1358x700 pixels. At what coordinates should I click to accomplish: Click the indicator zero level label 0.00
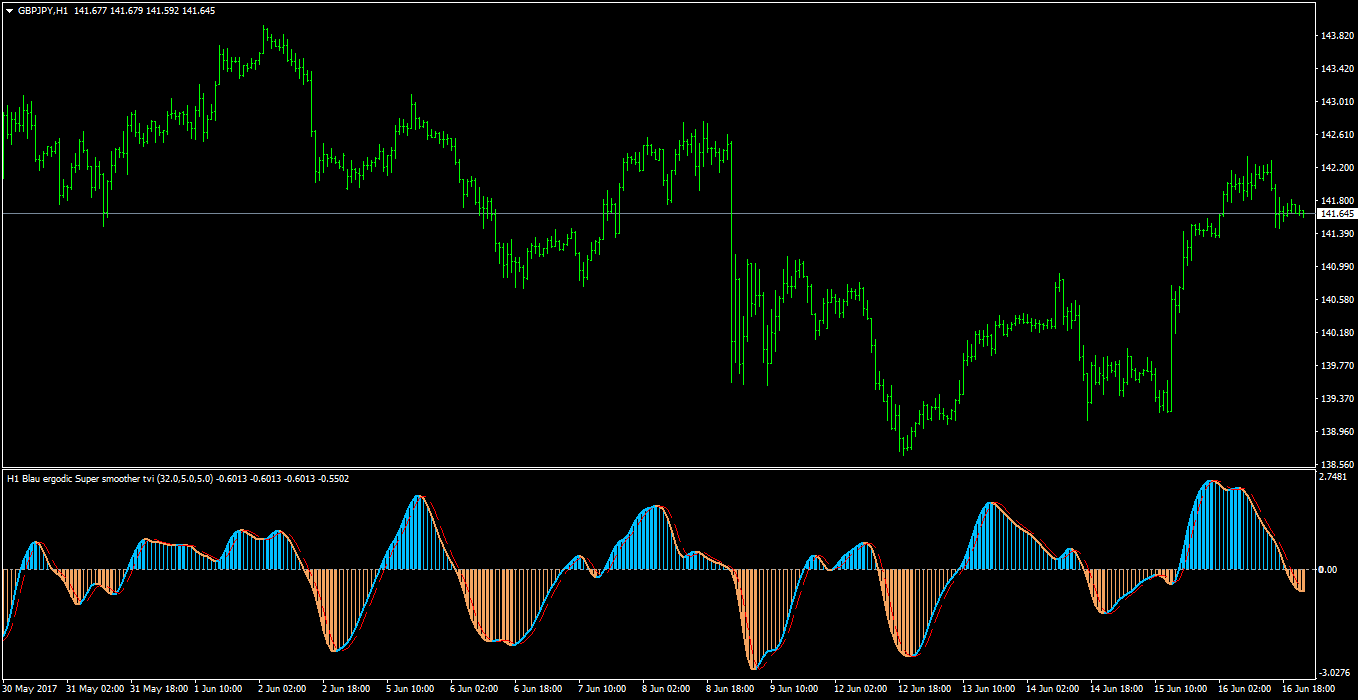click(1328, 570)
